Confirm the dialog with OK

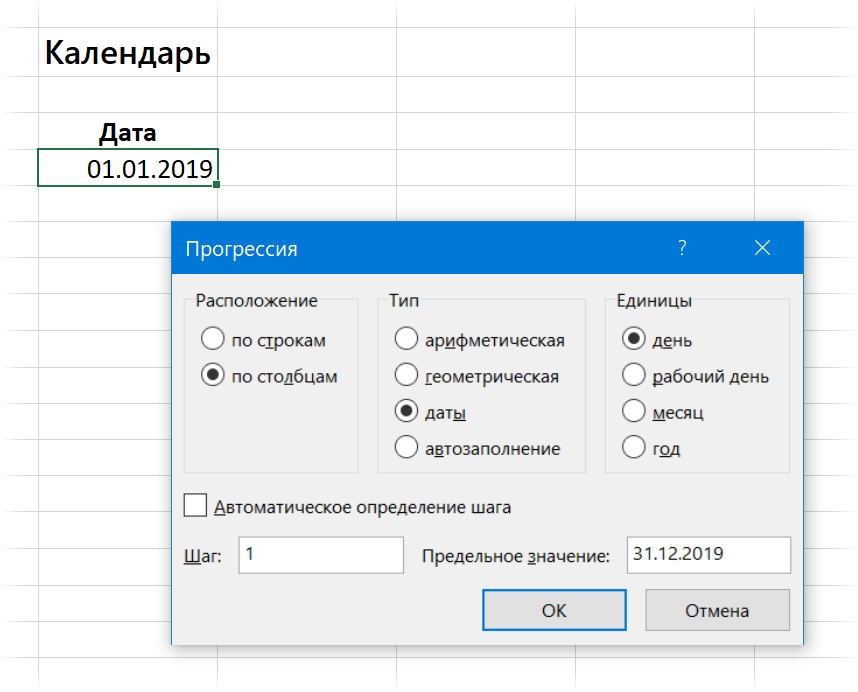coord(554,610)
